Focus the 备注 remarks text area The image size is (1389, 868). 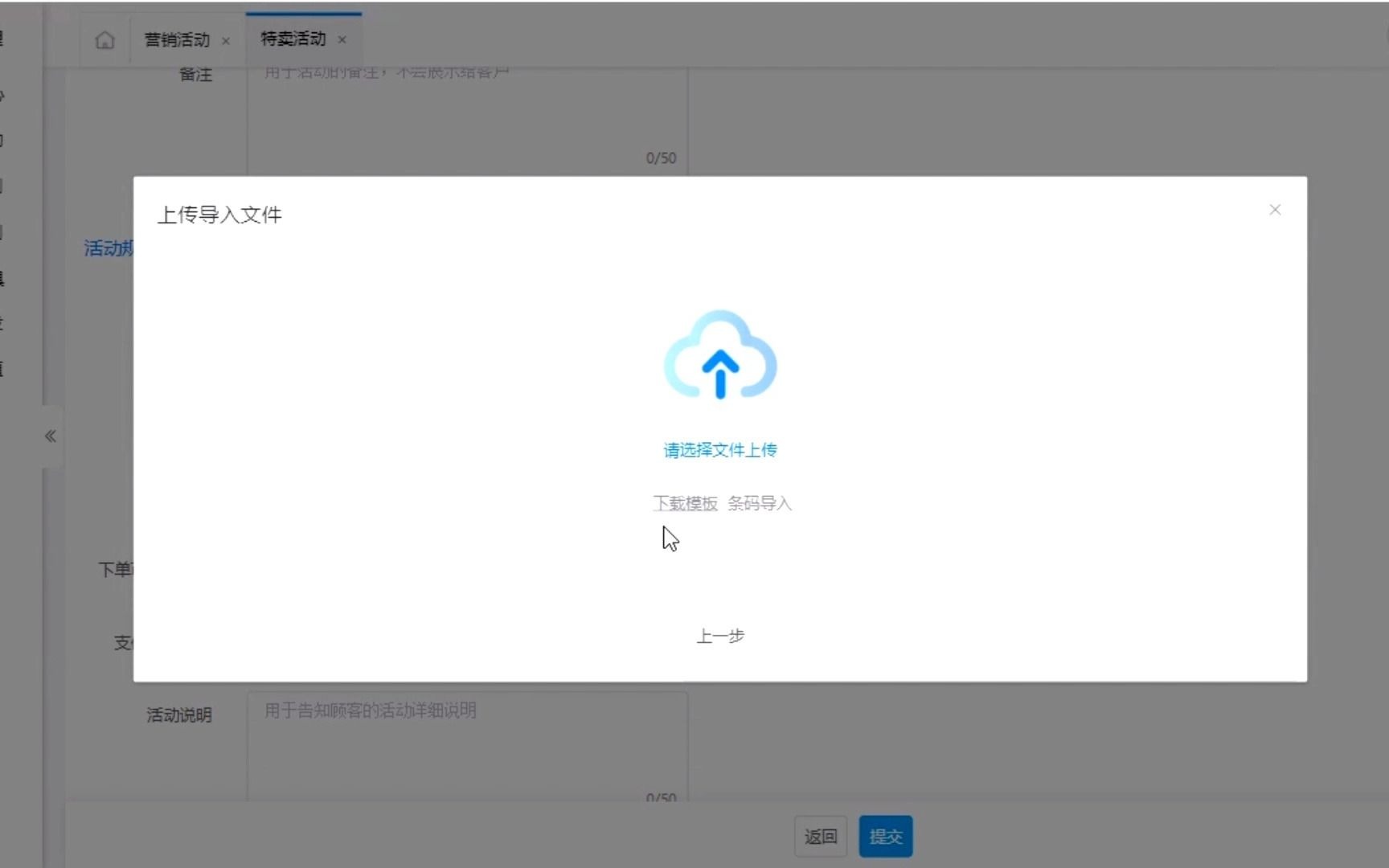click(x=467, y=121)
